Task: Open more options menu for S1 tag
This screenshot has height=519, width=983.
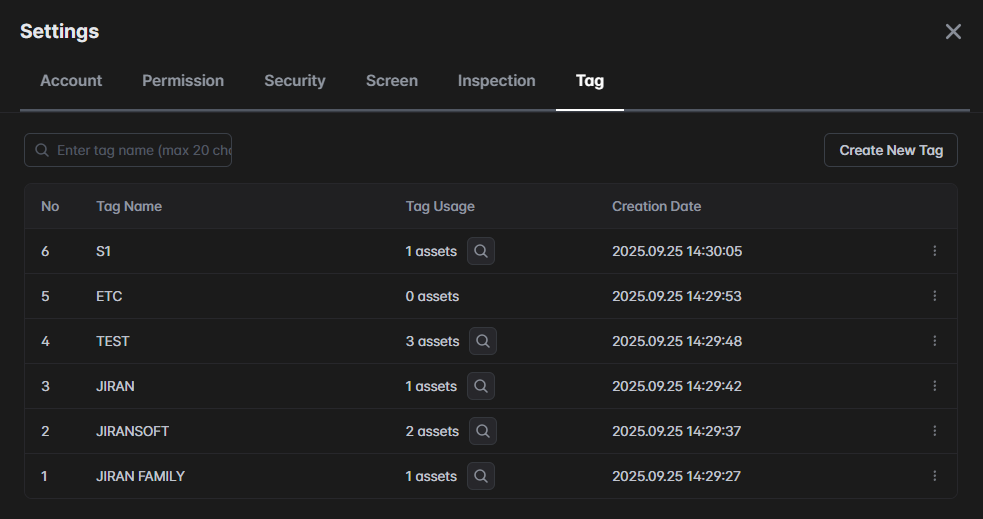Action: 935,251
